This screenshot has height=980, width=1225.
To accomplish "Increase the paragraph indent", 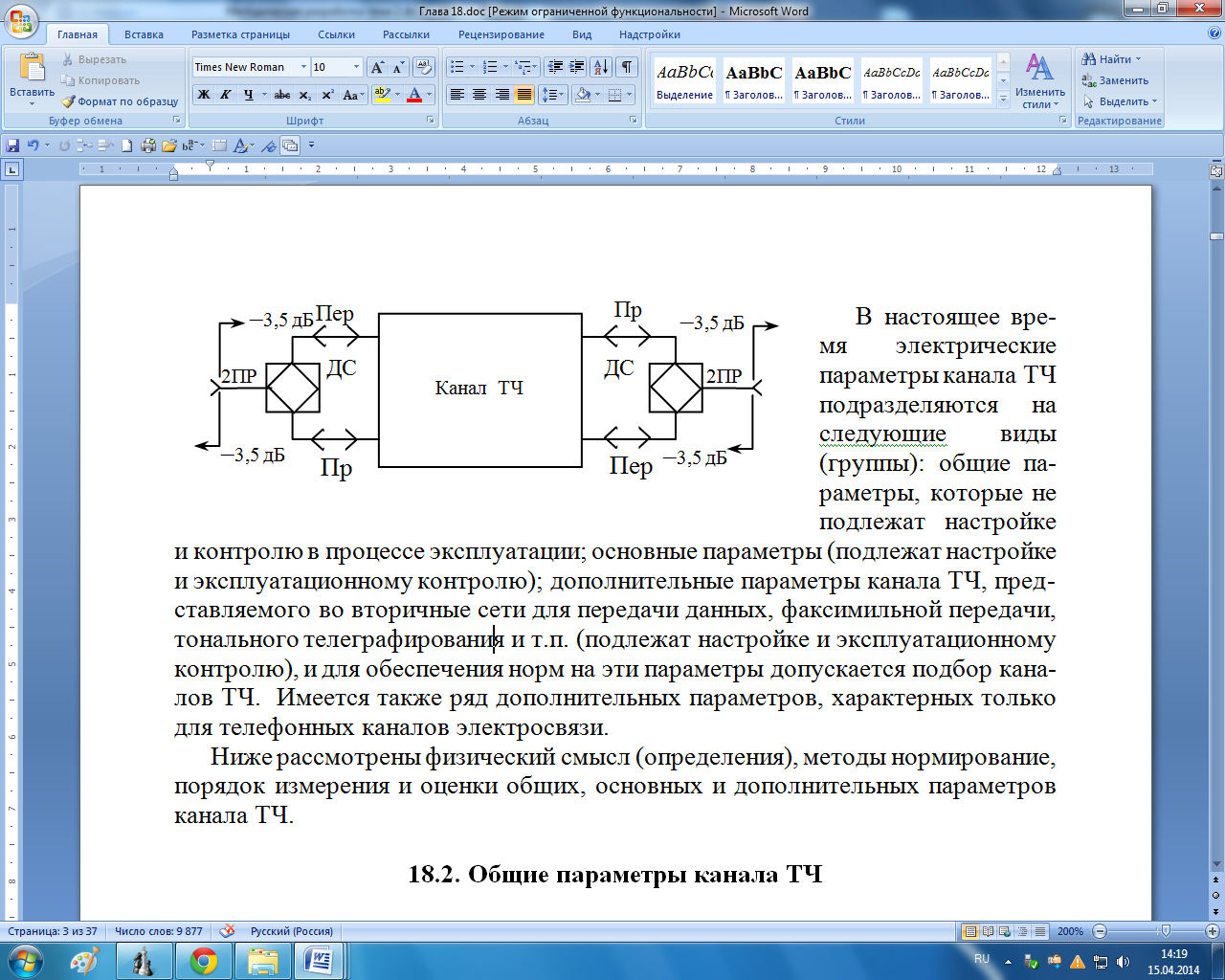I will tap(577, 67).
